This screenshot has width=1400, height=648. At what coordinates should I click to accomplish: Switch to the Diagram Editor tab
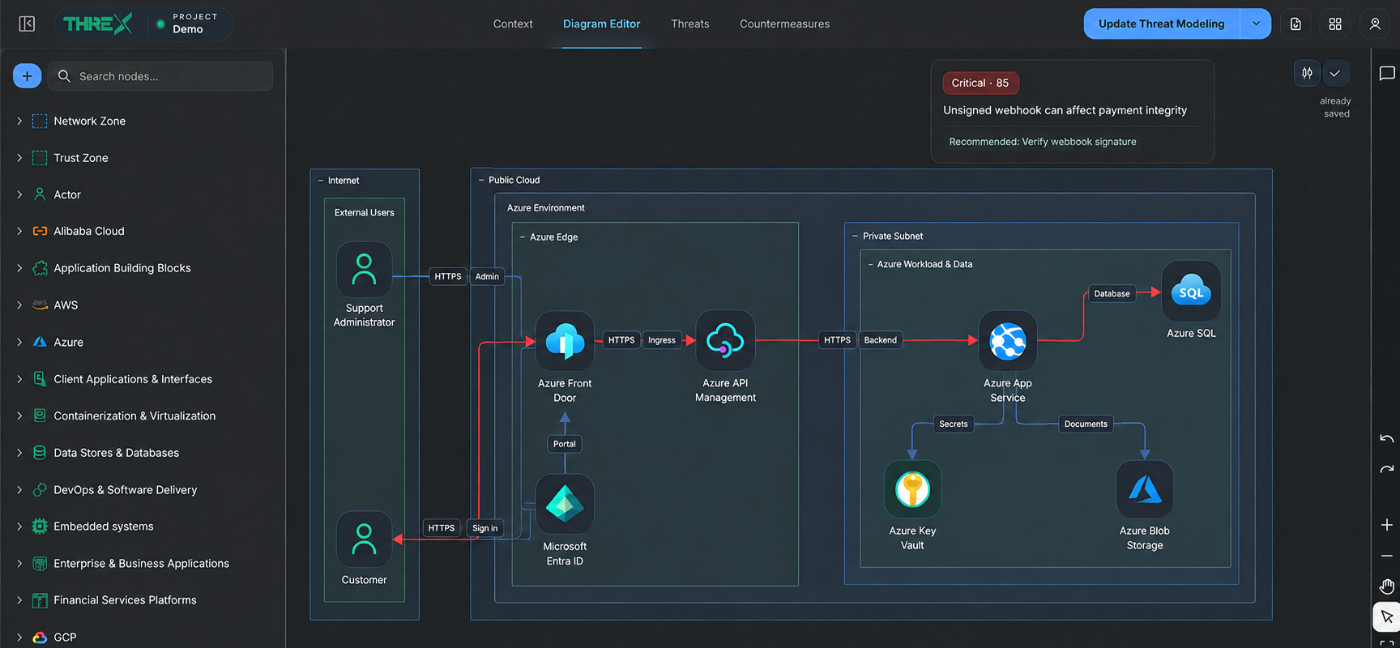click(x=602, y=24)
